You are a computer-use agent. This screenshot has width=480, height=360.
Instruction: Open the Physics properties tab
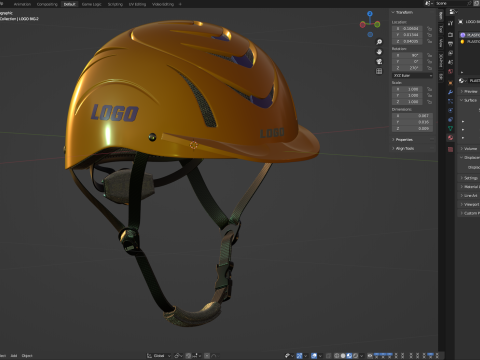tap(451, 110)
